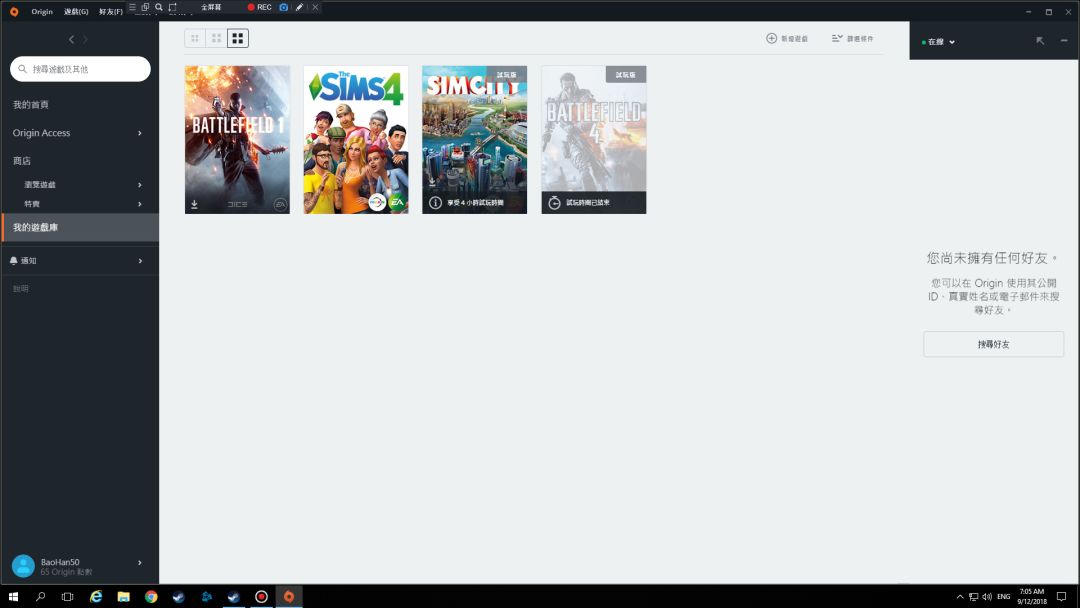This screenshot has height=608, width=1080.
Task: Open File Explorer from taskbar
Action: tap(123, 596)
